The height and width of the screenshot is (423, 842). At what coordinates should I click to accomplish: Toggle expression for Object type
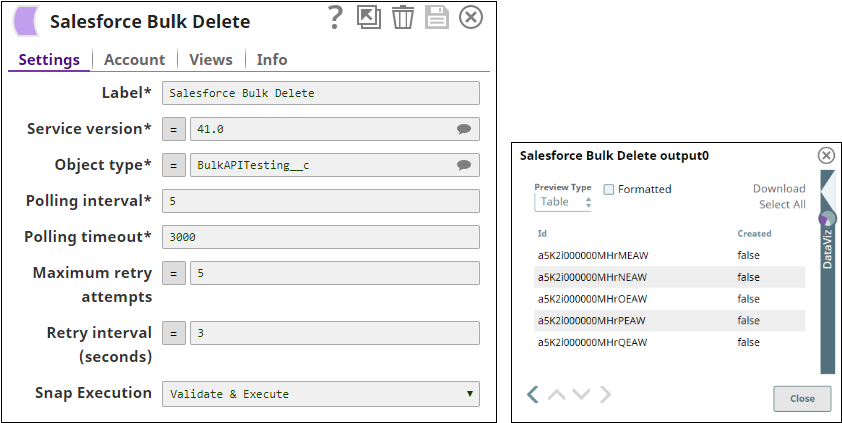(x=173, y=165)
